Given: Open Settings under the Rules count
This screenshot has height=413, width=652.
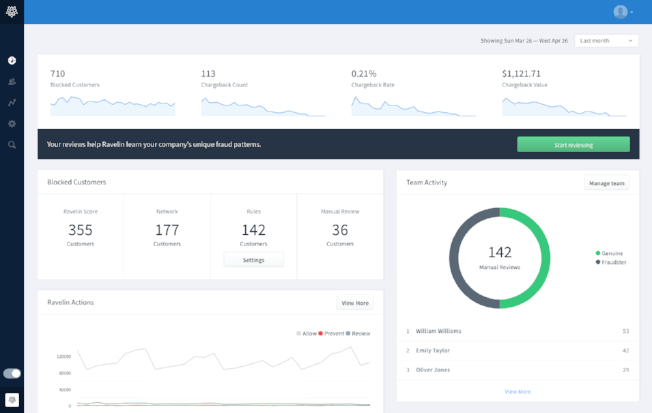Looking at the screenshot, I should (253, 260).
